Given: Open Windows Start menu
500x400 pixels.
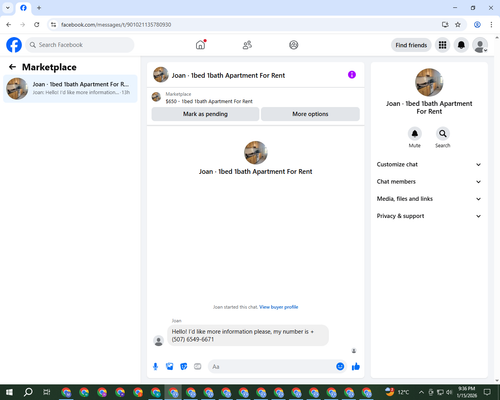Looking at the screenshot, I should click(x=9, y=392).
